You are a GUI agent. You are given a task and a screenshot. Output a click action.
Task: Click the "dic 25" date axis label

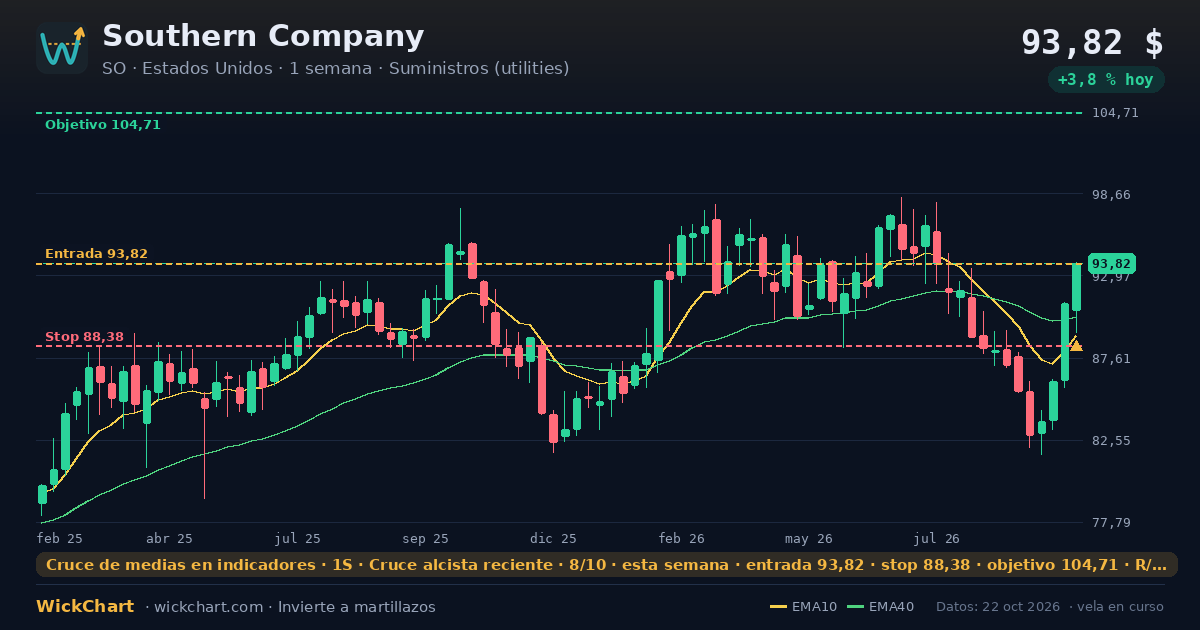click(x=554, y=538)
